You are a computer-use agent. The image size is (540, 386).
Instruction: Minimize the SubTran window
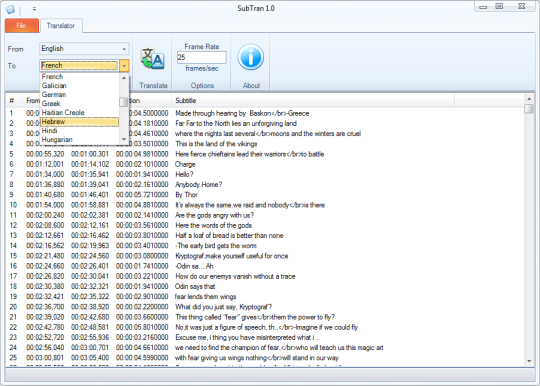click(483, 7)
